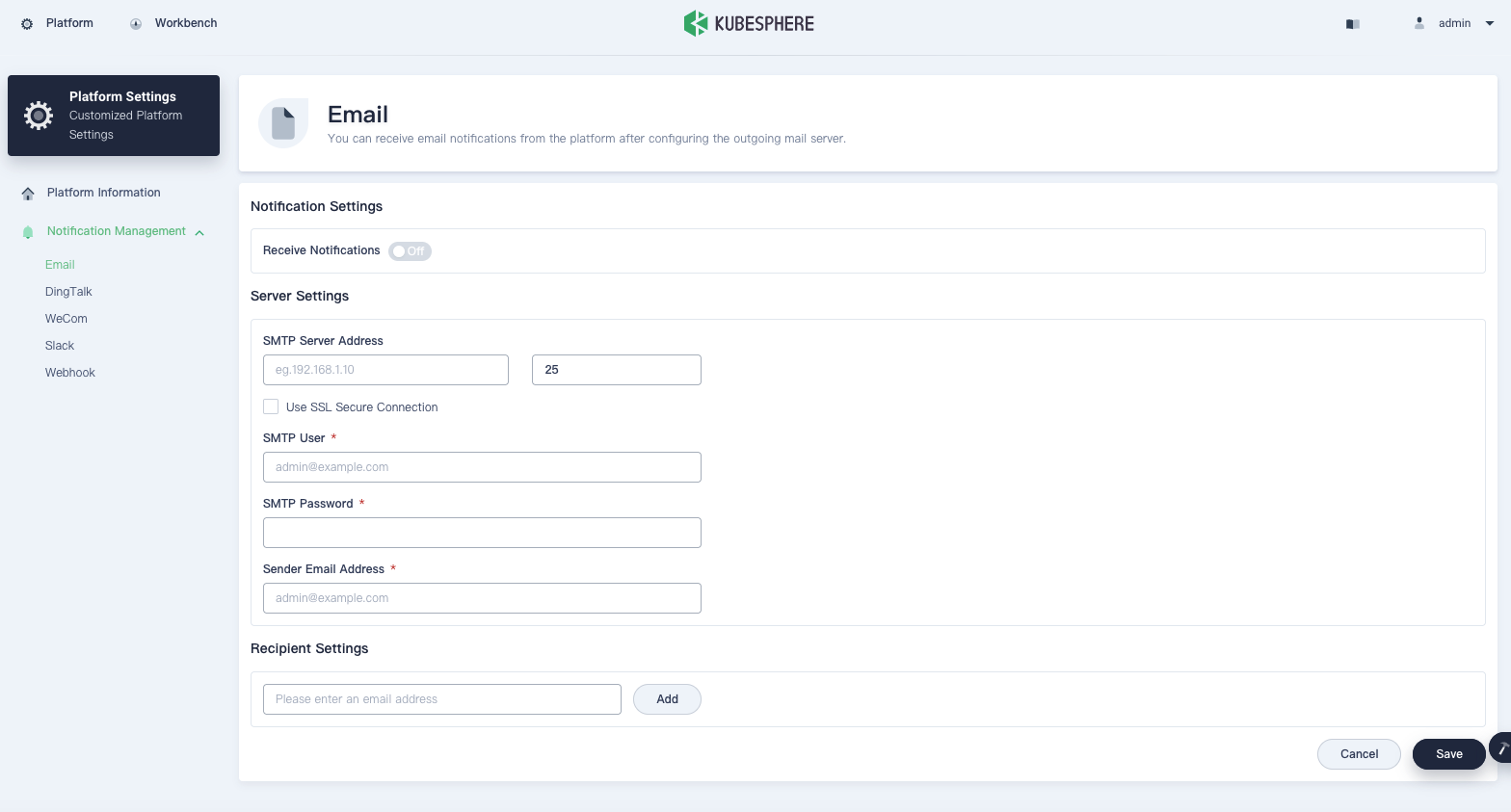Click the Notification Management bell icon
1511x812 pixels.
[28, 232]
